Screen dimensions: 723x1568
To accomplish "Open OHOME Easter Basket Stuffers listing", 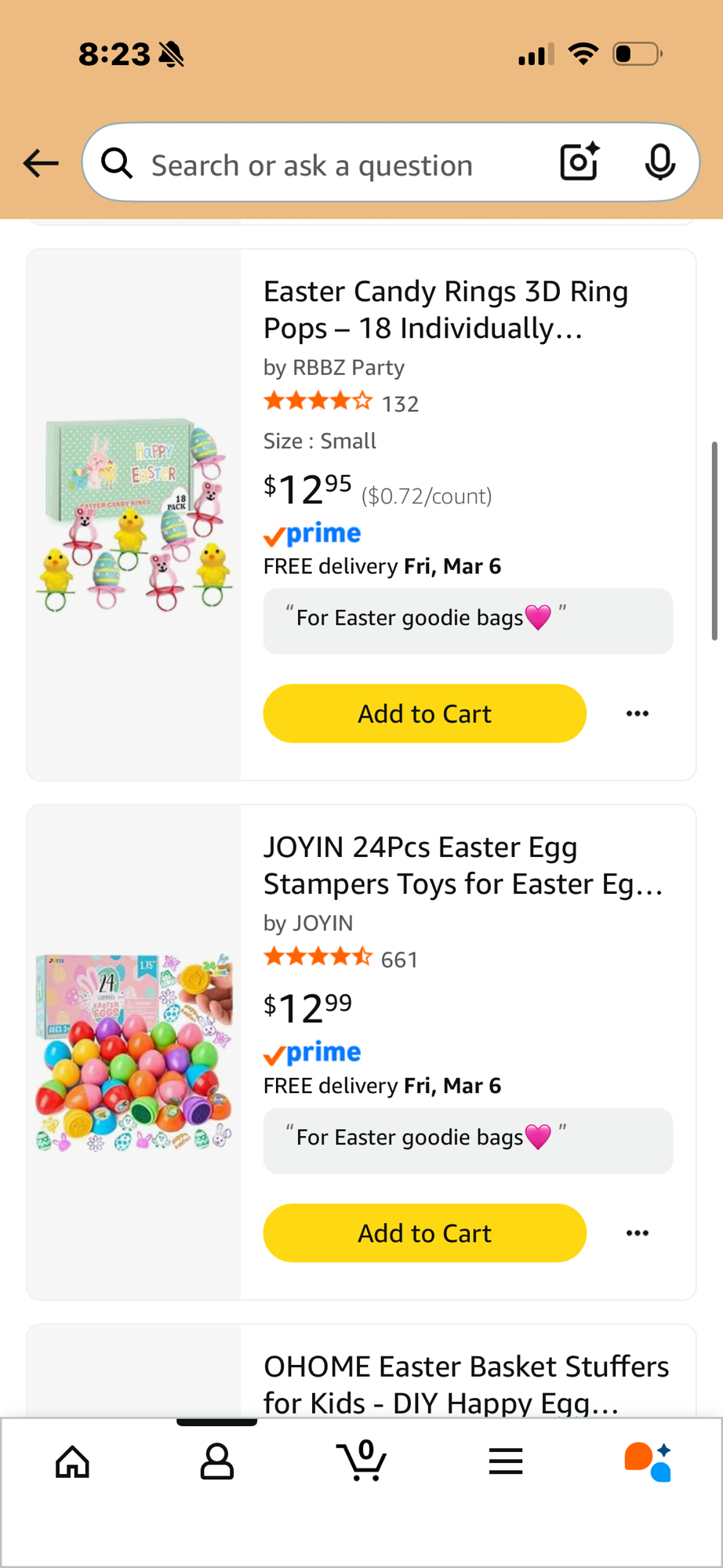I will click(466, 1384).
